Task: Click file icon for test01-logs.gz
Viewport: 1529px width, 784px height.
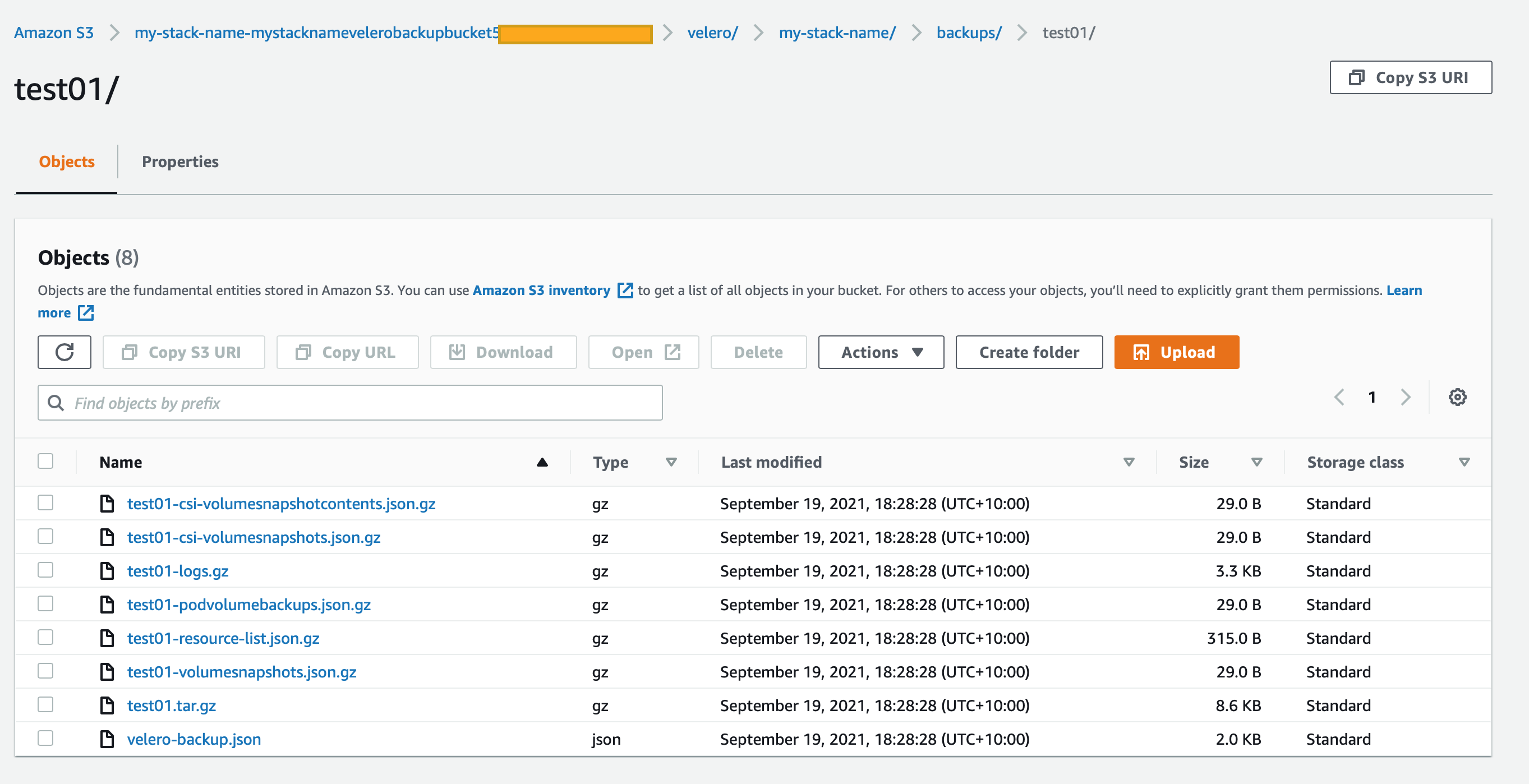Action: tap(107, 571)
